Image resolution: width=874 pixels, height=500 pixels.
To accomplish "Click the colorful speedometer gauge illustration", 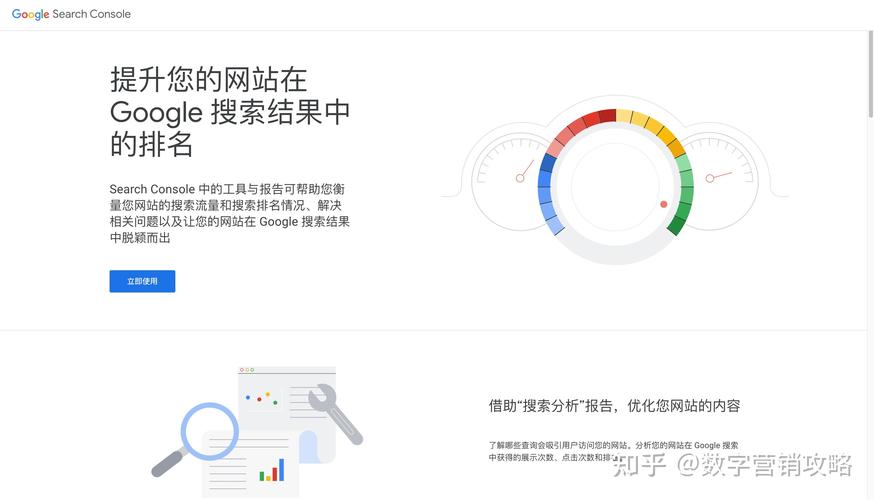I will 615,179.
